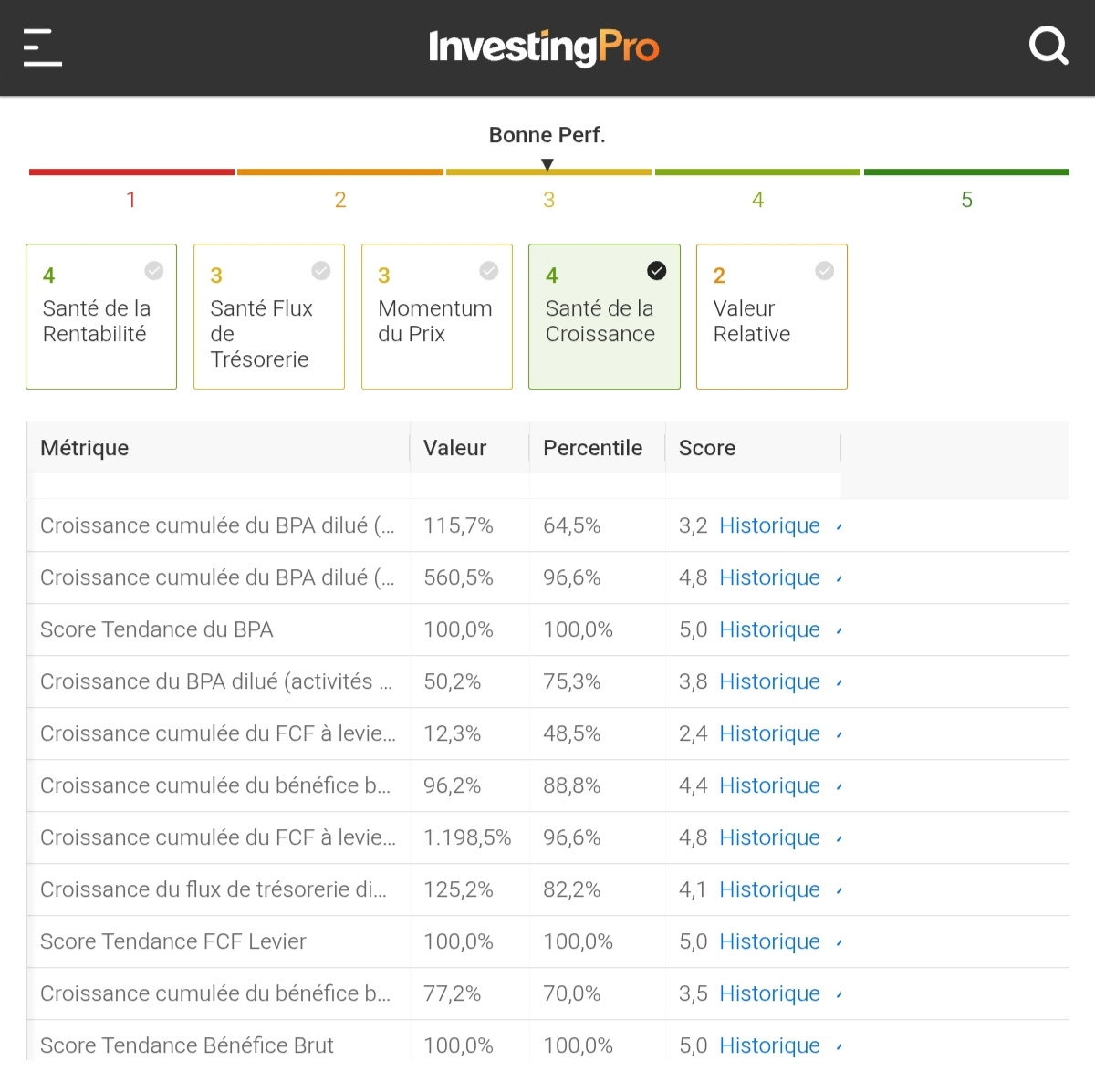Viewport: 1095px width, 1092px height.
Task: Select the Momentum du Prix card
Action: [x=437, y=317]
